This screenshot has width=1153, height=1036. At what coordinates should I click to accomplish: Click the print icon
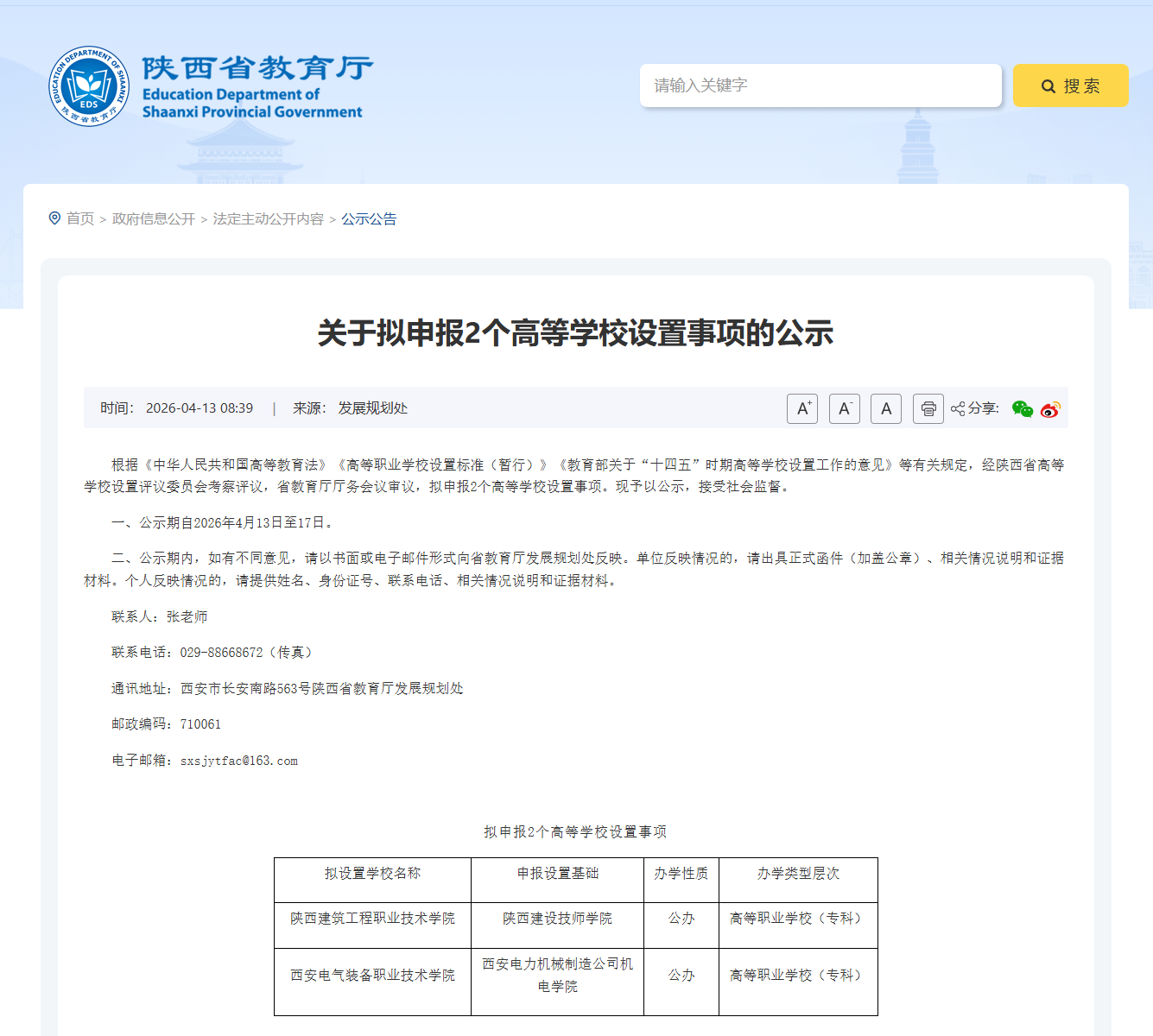click(928, 408)
